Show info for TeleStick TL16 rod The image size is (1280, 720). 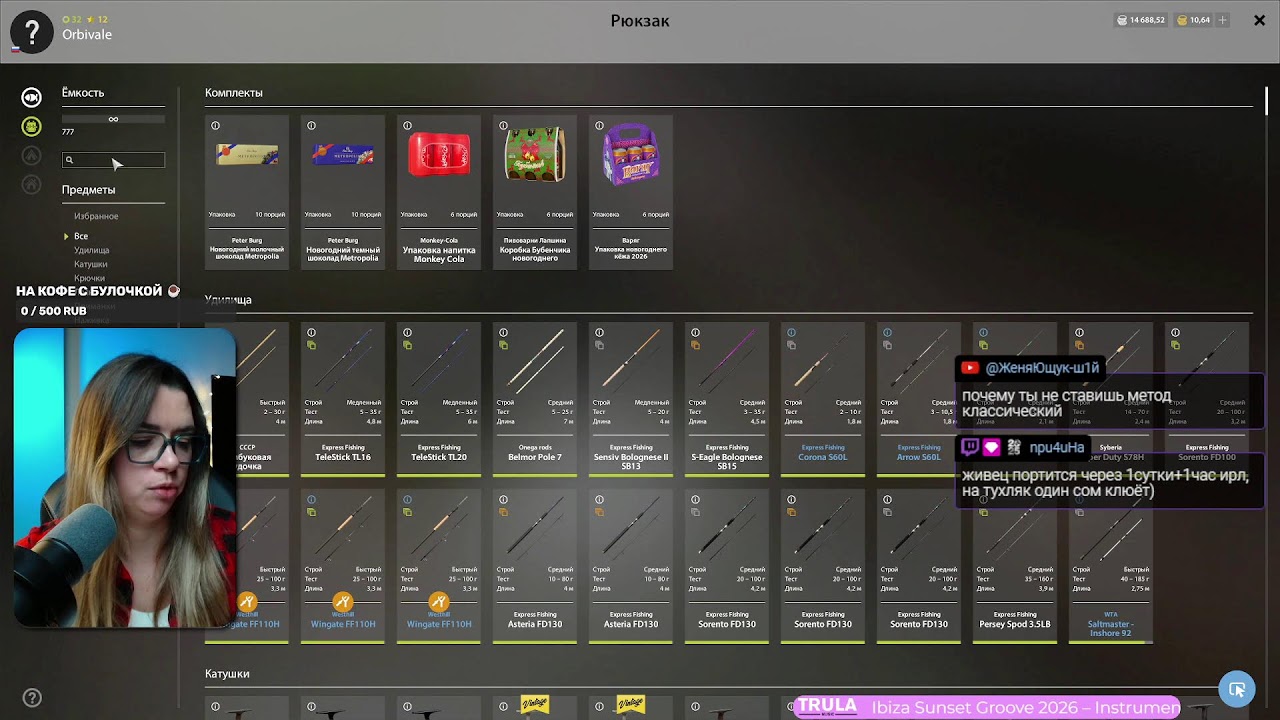point(311,333)
